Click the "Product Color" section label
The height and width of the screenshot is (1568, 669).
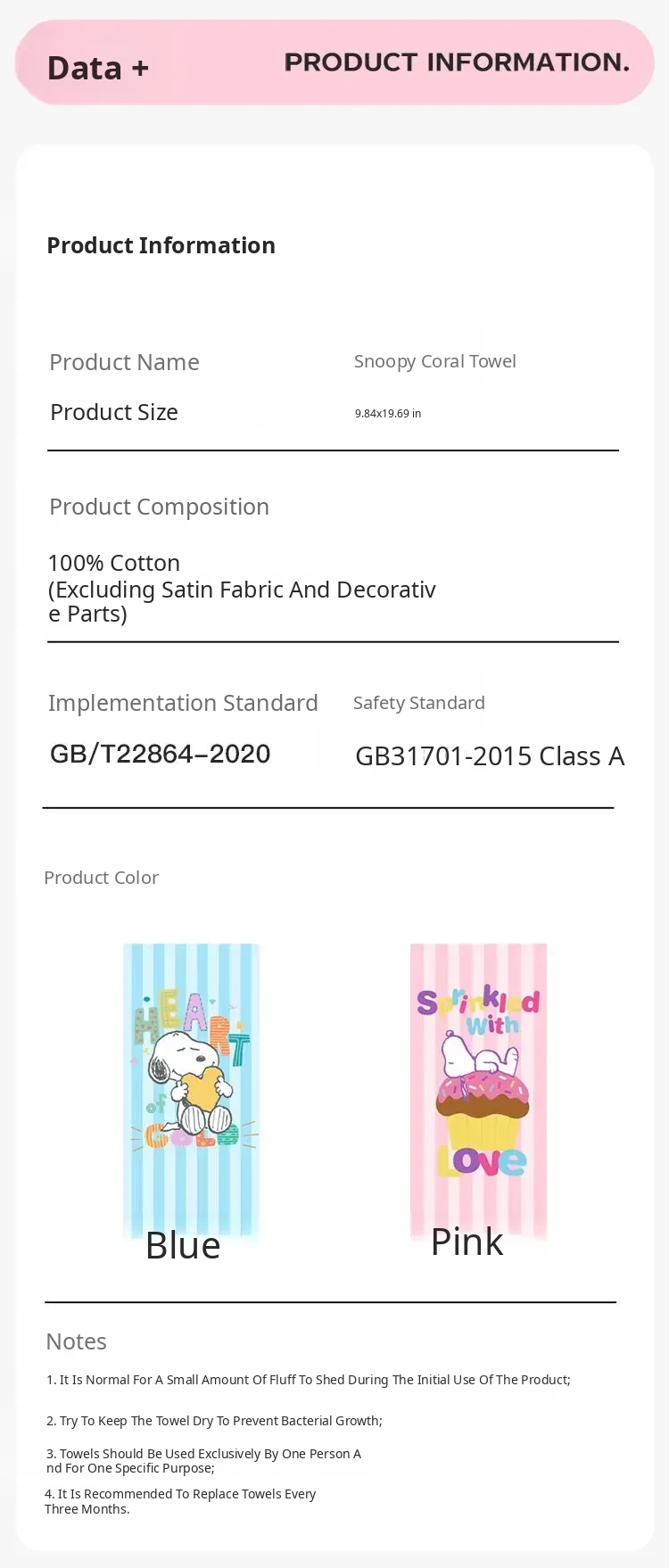[x=101, y=878]
